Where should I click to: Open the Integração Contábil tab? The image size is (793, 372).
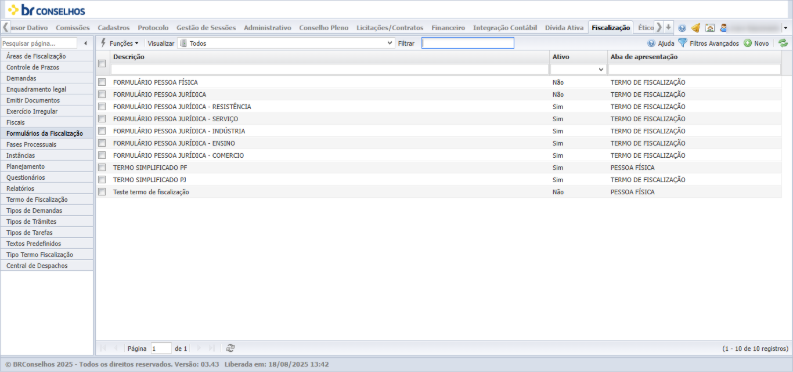point(505,28)
